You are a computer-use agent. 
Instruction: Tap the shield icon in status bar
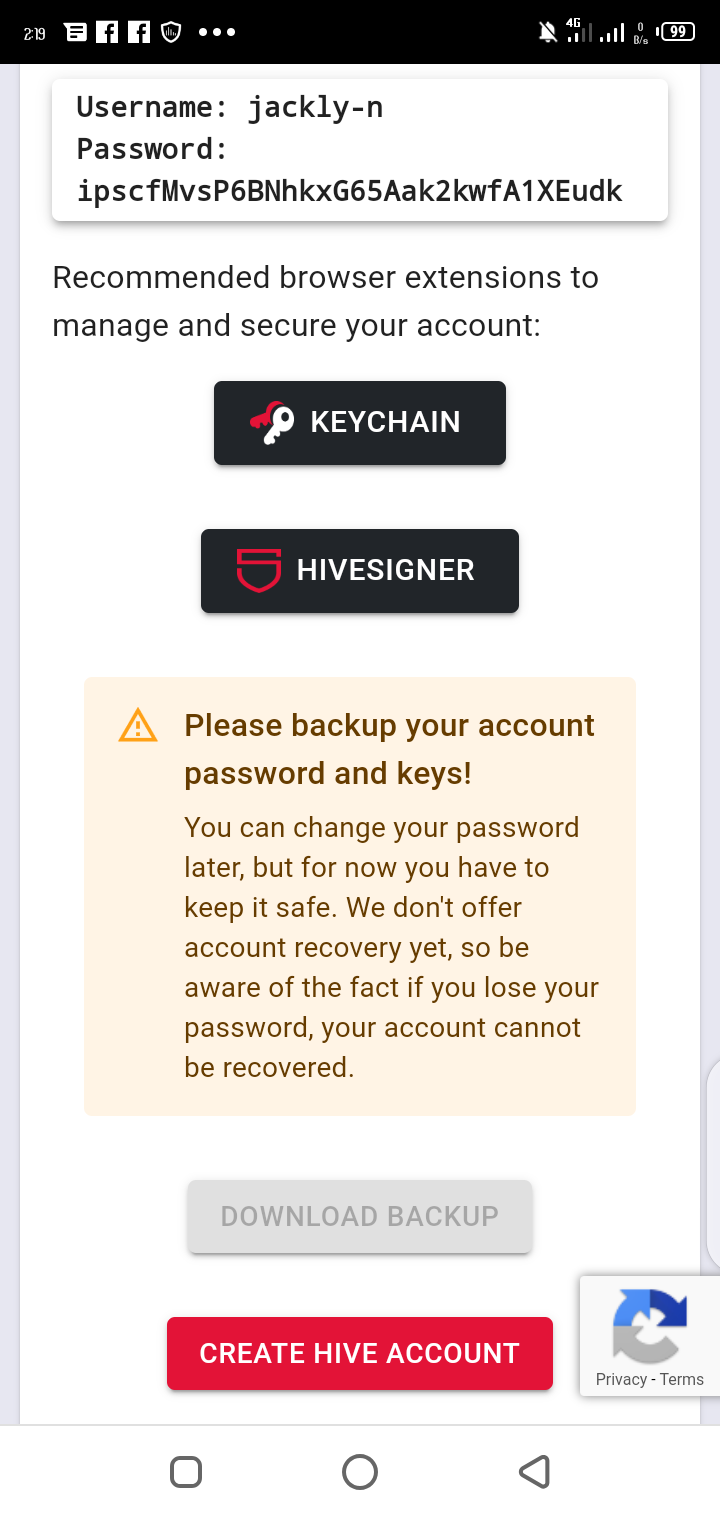pyautogui.click(x=170, y=32)
